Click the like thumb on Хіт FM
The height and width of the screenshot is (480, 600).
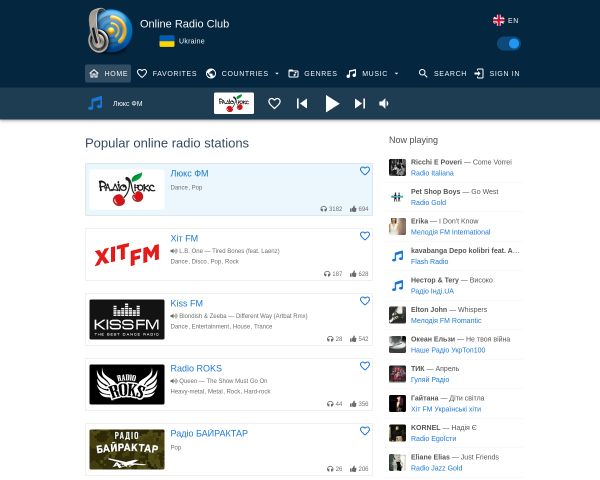(353, 274)
